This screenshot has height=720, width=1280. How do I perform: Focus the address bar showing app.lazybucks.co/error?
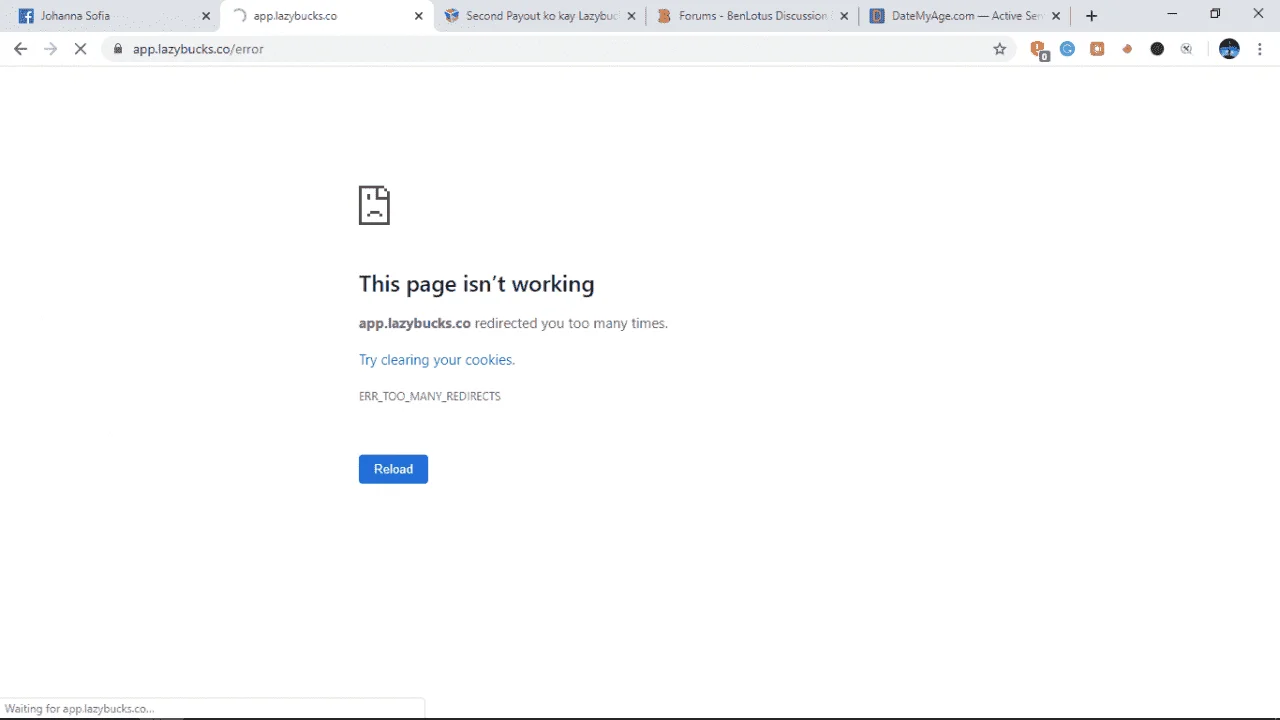coord(556,49)
